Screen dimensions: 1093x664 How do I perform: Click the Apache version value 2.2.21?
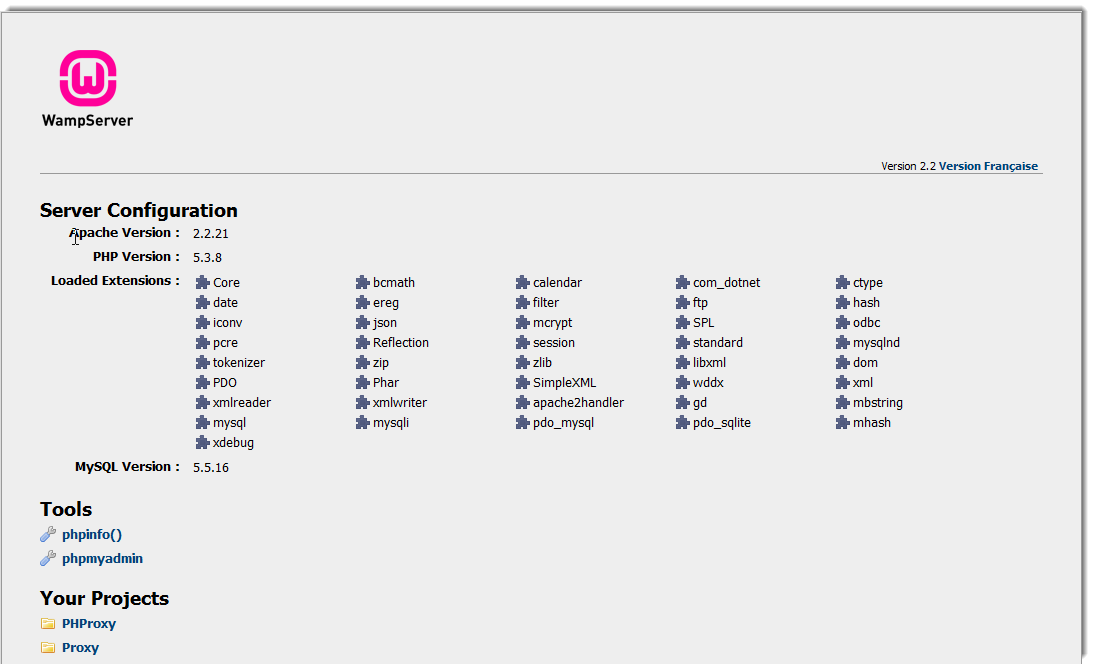pos(211,233)
